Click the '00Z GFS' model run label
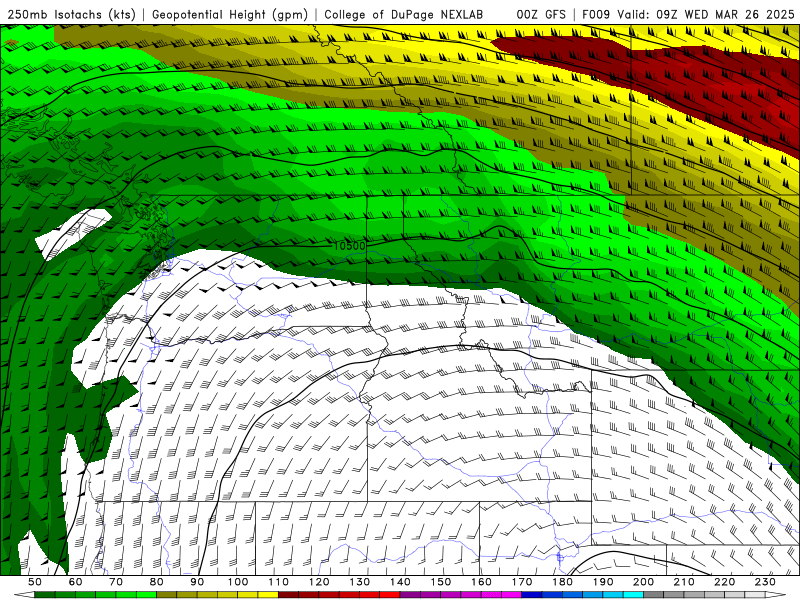This screenshot has width=800, height=600. tap(541, 15)
